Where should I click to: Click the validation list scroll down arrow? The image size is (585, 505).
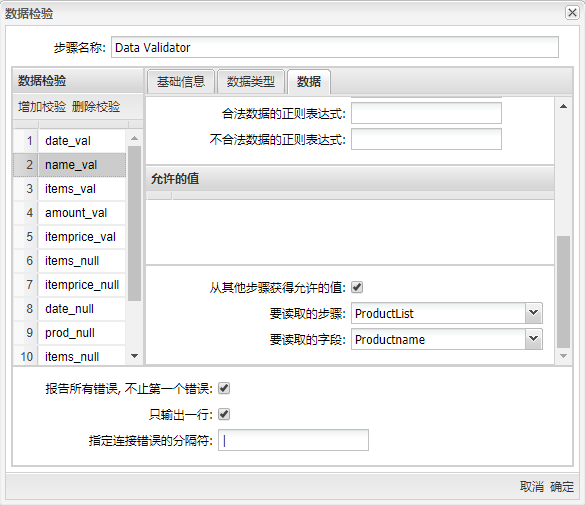tap(135, 356)
